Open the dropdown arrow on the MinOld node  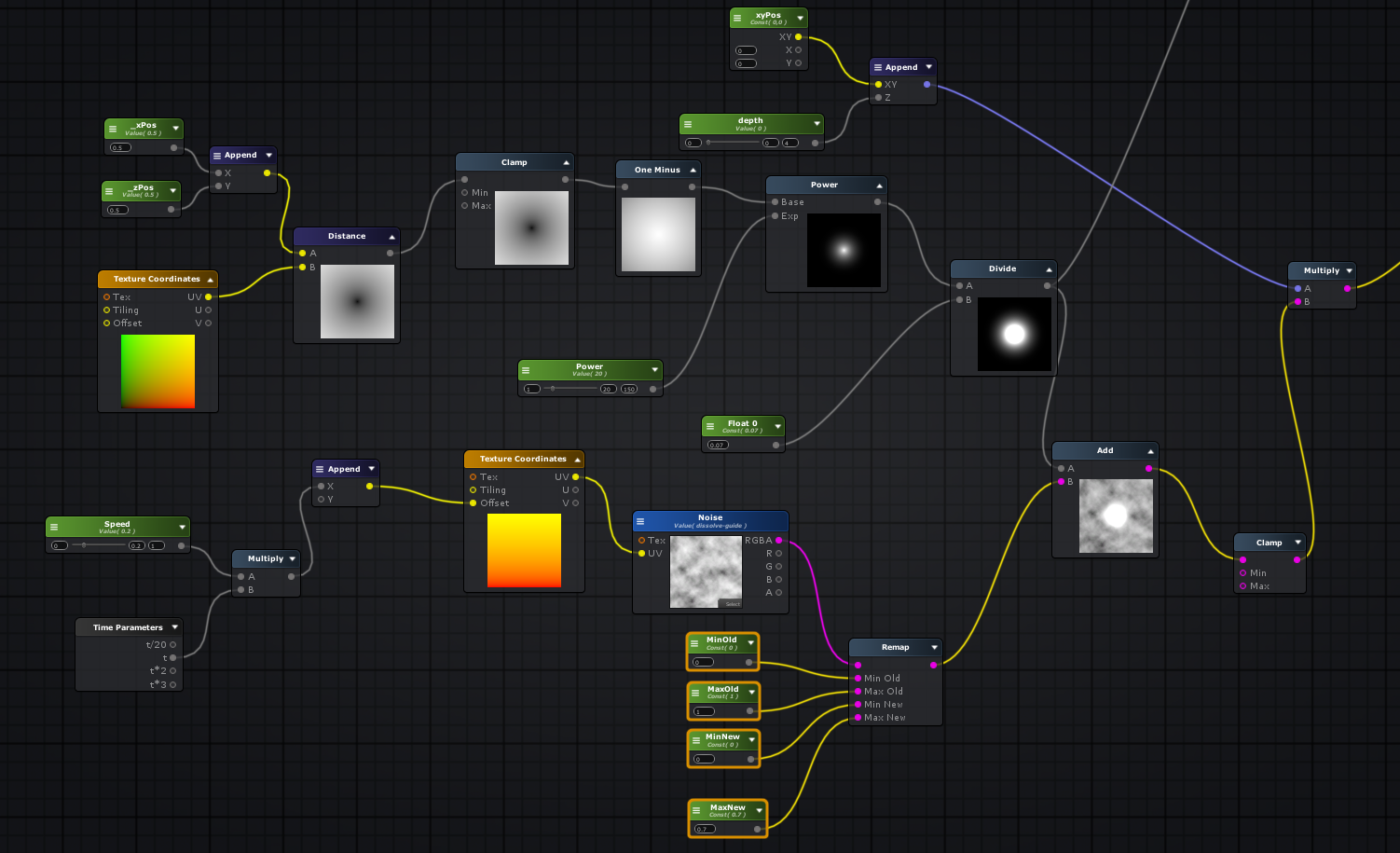point(750,642)
